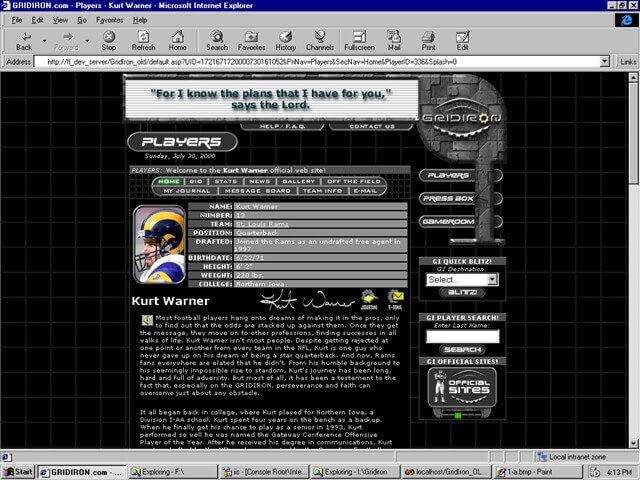Switch to Exploring - F:\ taskbar window
This screenshot has width=640, height=480.
pyautogui.click(x=173, y=472)
